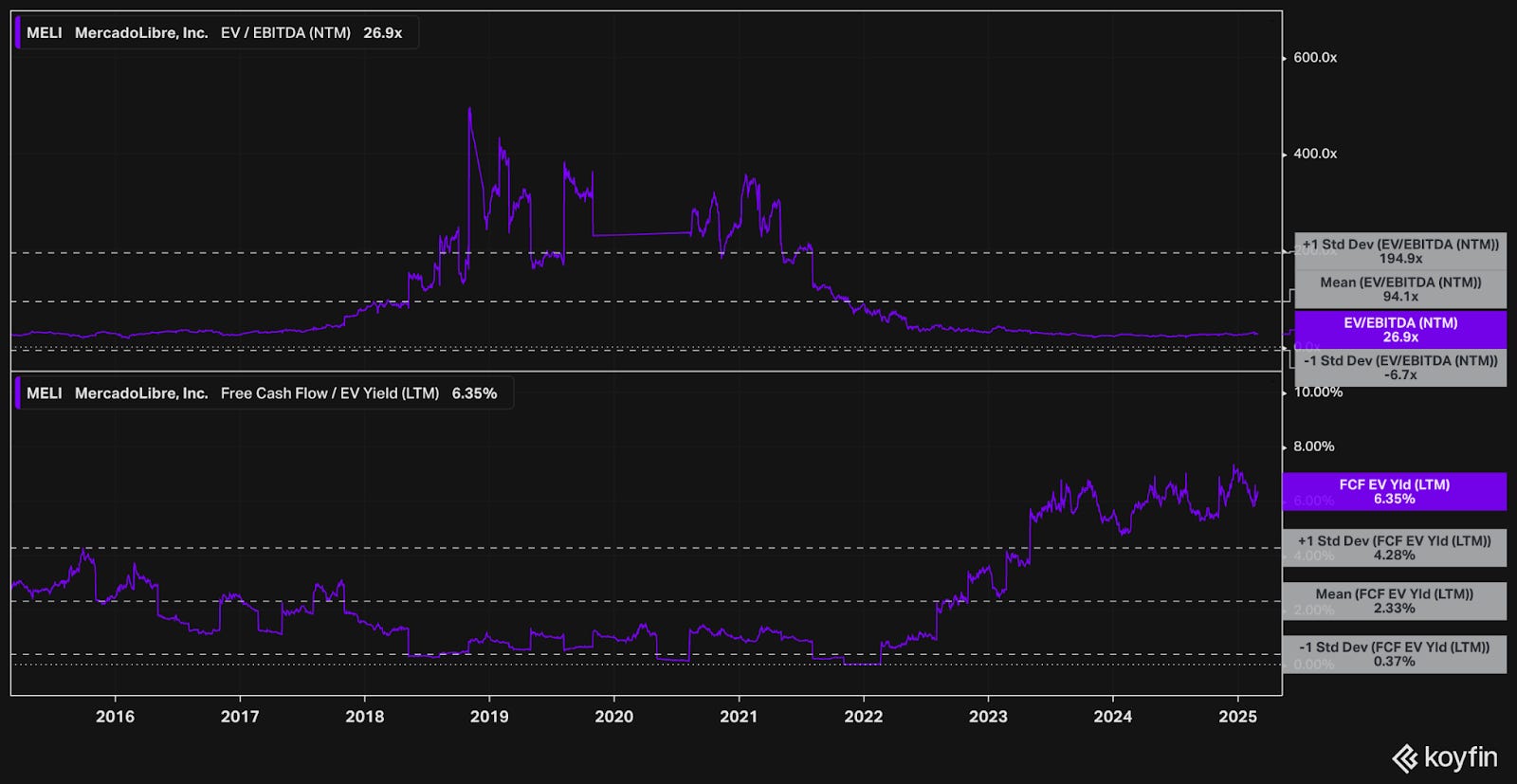The image size is (1517, 784).
Task: Select the -1 Std Dev (EV/EBITDA (NTM)) -6.7x label
Action: 1400,368
